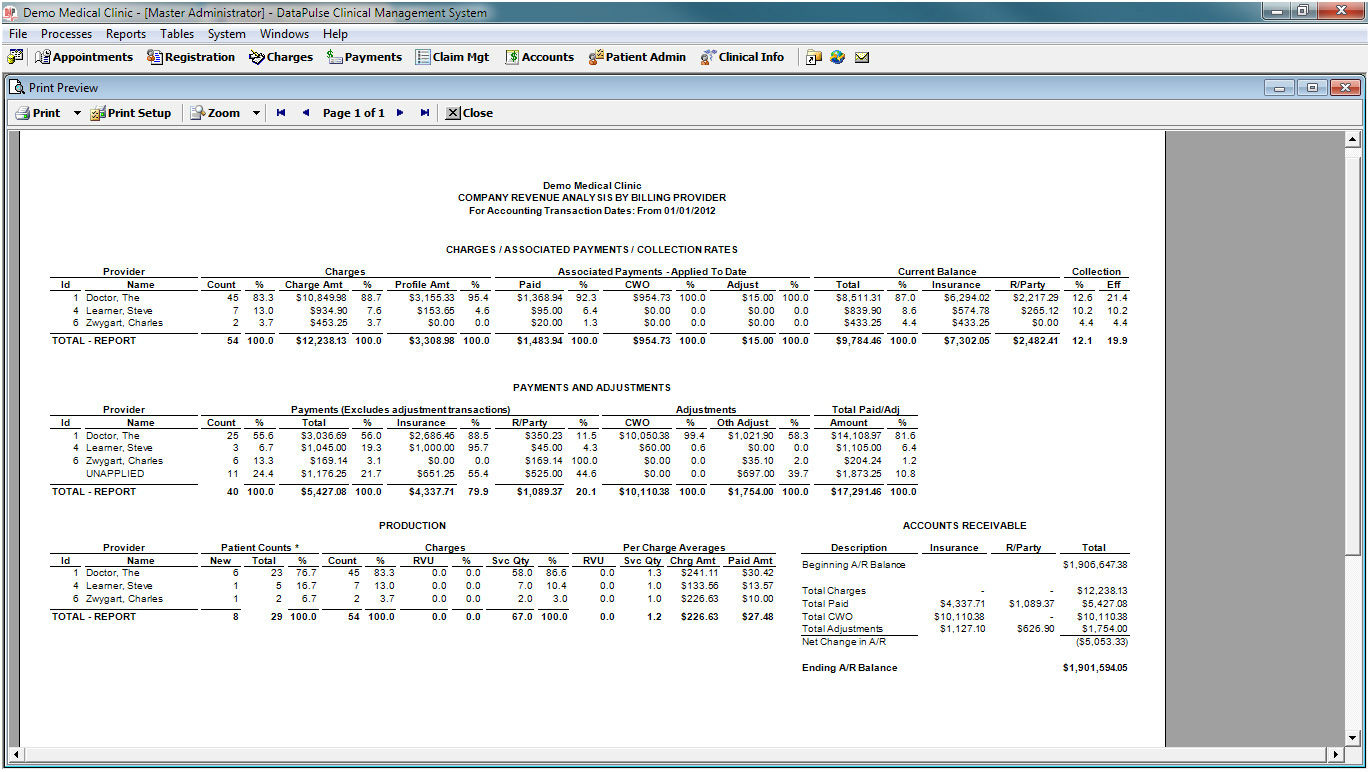The height and width of the screenshot is (772, 1370).
Task: Close the print preview using Close button
Action: (x=469, y=113)
